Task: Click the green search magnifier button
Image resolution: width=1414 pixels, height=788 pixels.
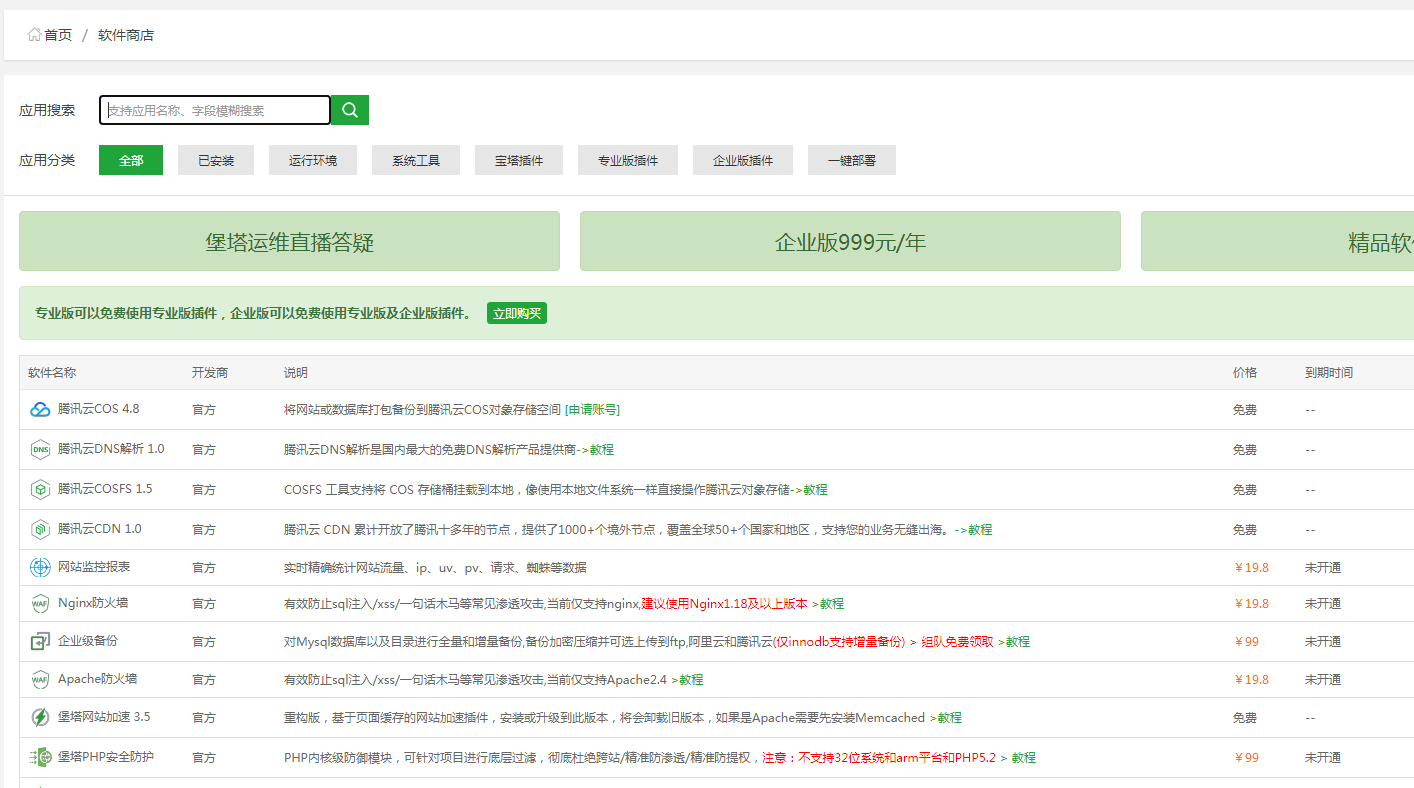Action: pyautogui.click(x=350, y=110)
